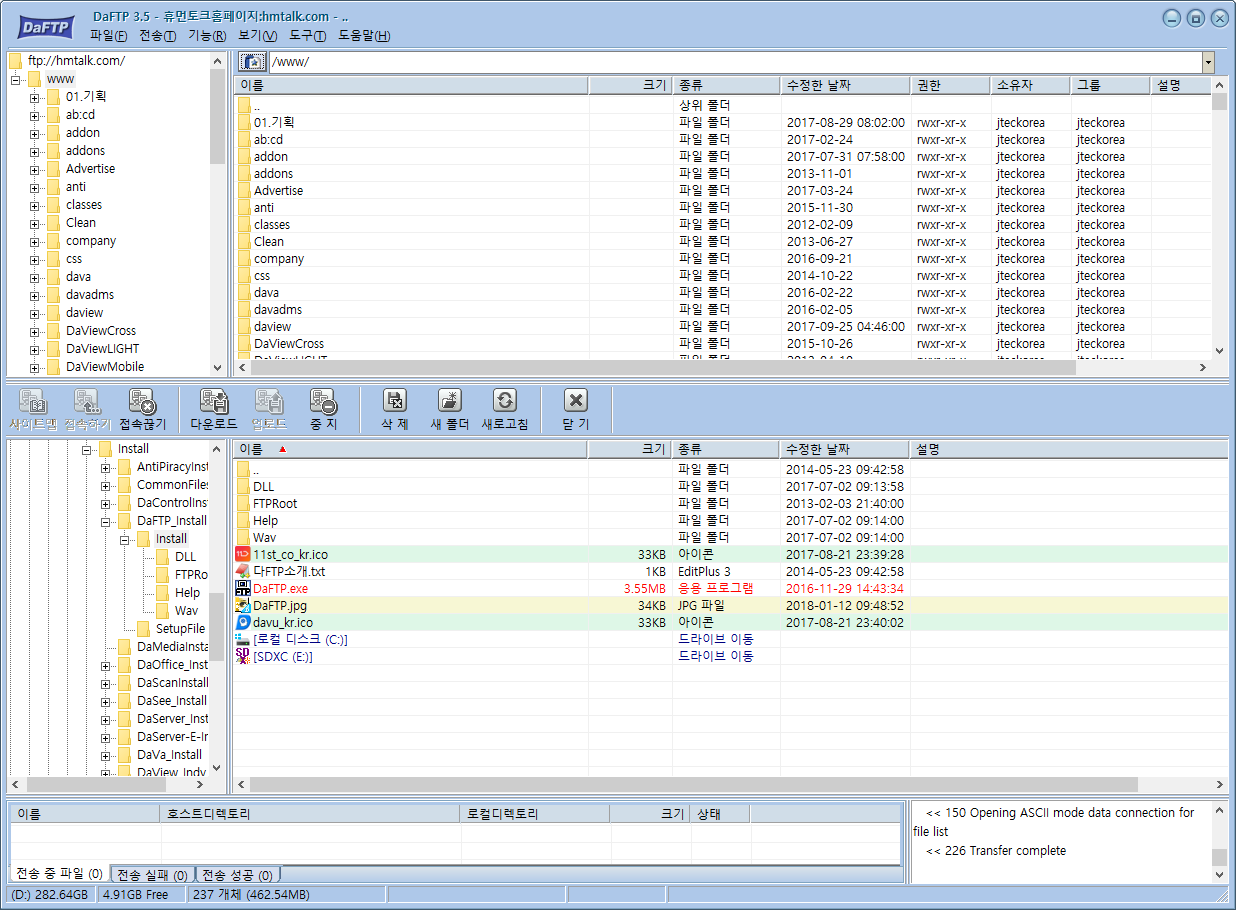Collapse the www node in remote tree
This screenshot has width=1236, height=910.
(x=15, y=79)
